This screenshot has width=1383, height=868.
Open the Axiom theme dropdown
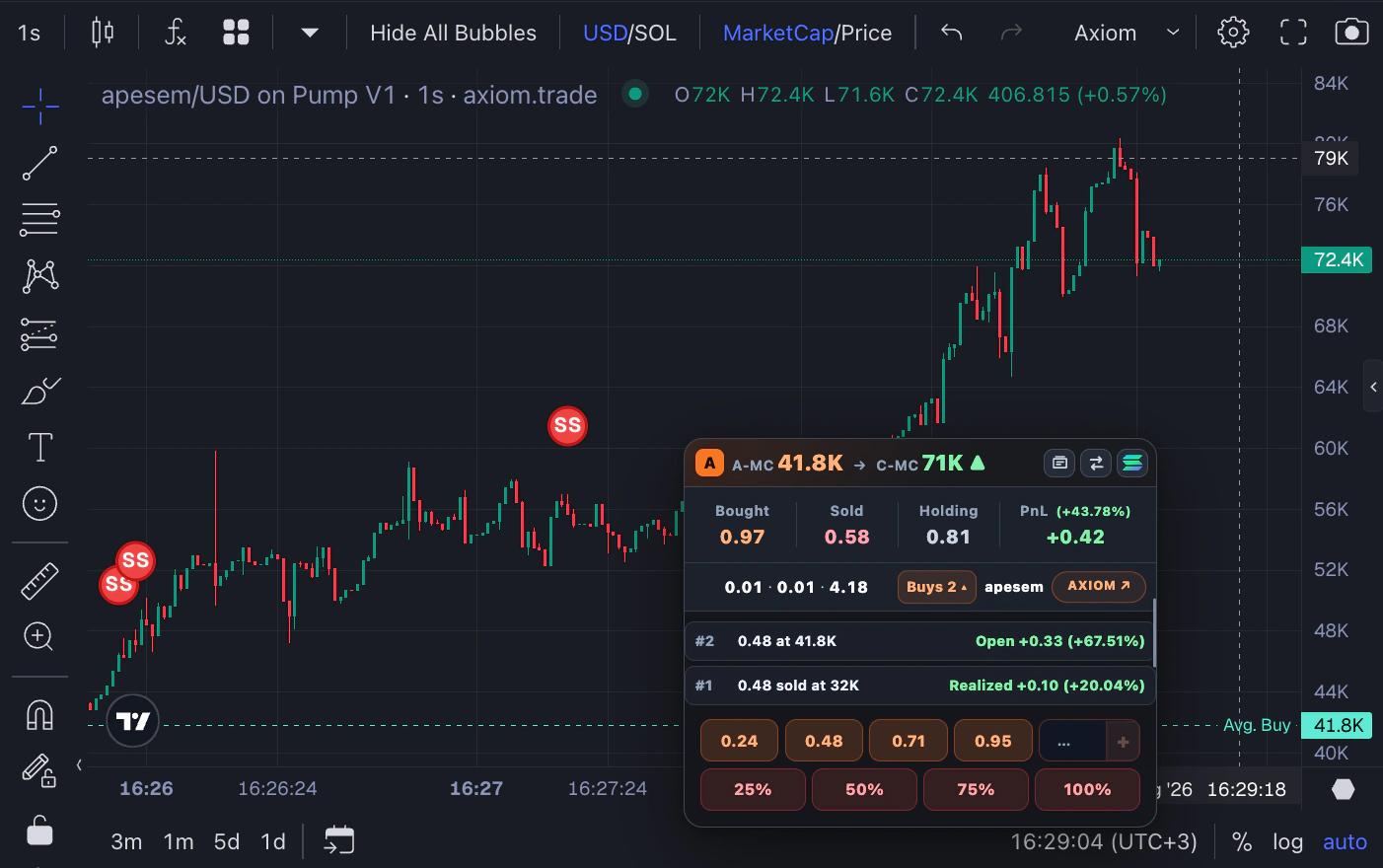1127,33
